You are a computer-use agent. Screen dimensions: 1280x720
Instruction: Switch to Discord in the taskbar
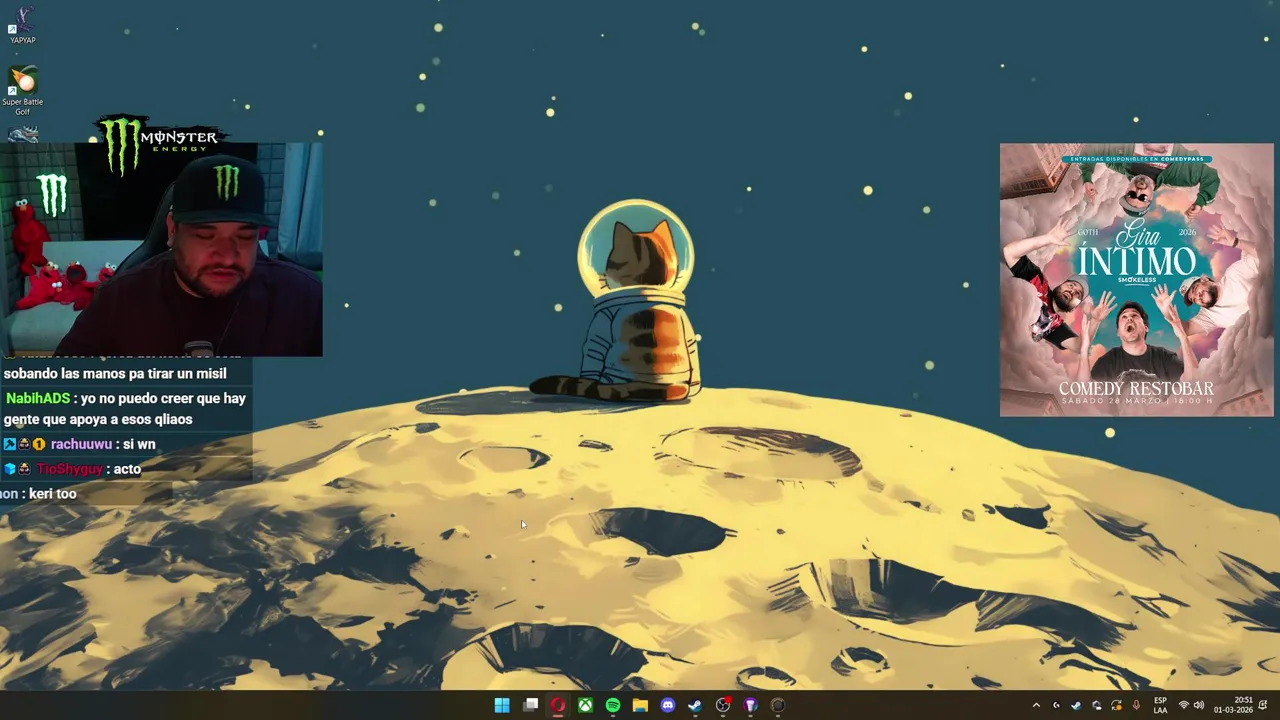[668, 705]
